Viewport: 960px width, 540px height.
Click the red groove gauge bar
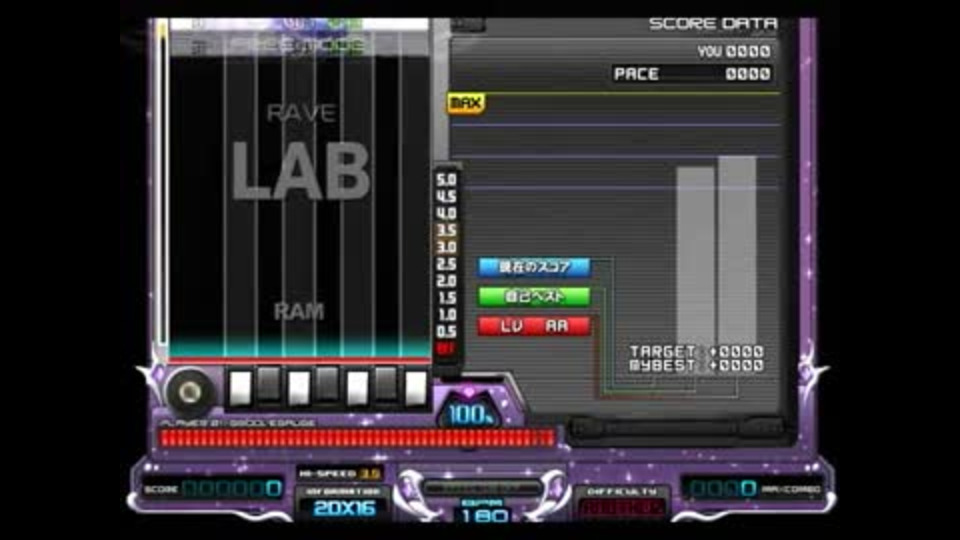click(x=357, y=437)
